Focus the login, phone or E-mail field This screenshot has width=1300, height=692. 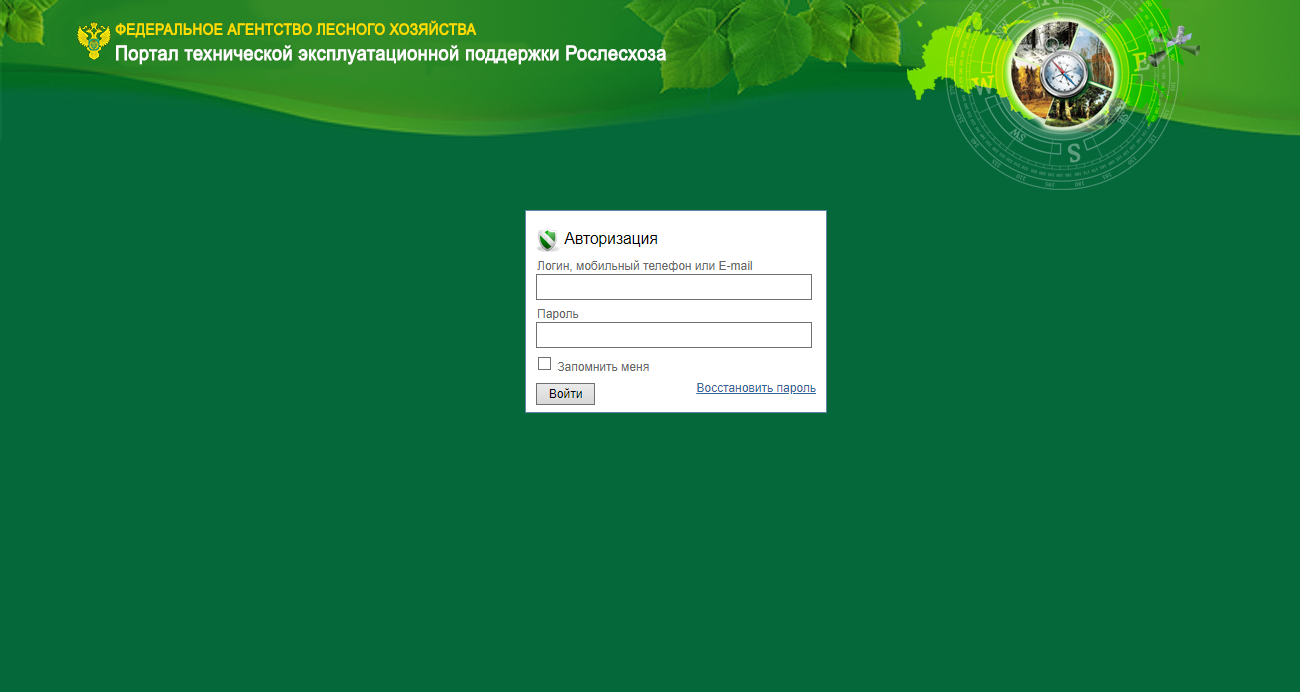coord(674,287)
